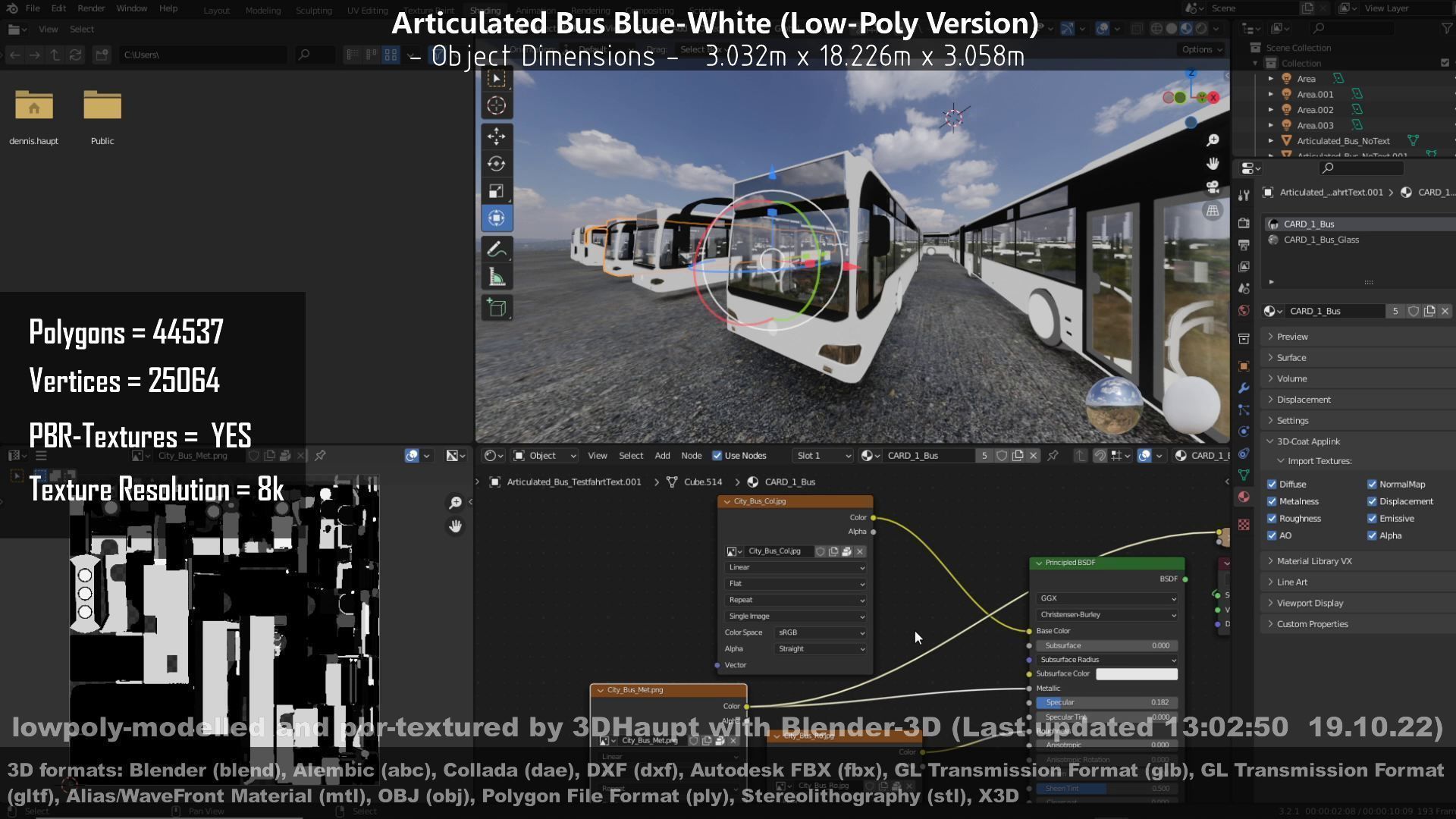Click Options button in viewport header
1456x819 pixels.
(1202, 49)
